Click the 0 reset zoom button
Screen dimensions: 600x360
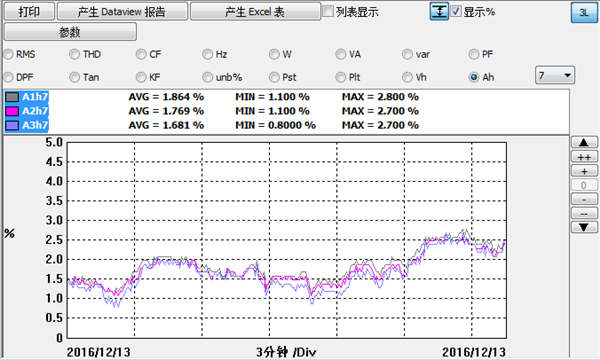(x=584, y=185)
